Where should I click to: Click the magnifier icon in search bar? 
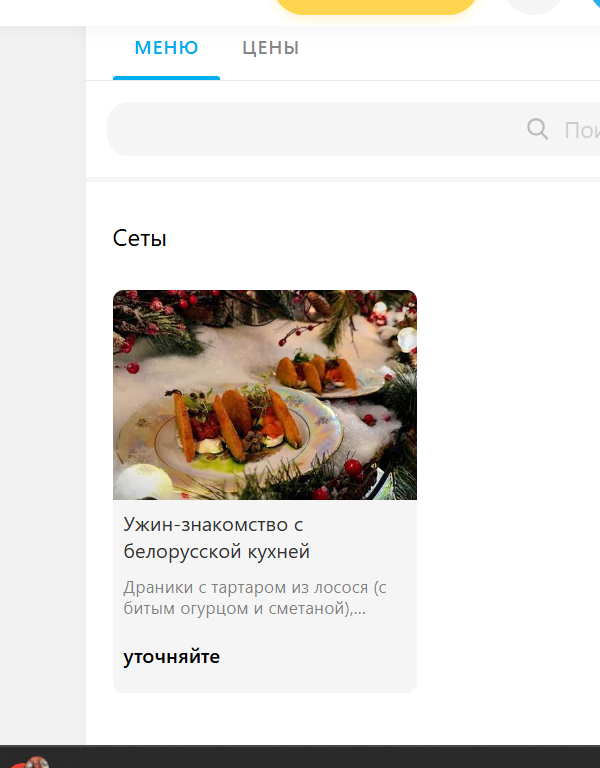[x=537, y=129]
